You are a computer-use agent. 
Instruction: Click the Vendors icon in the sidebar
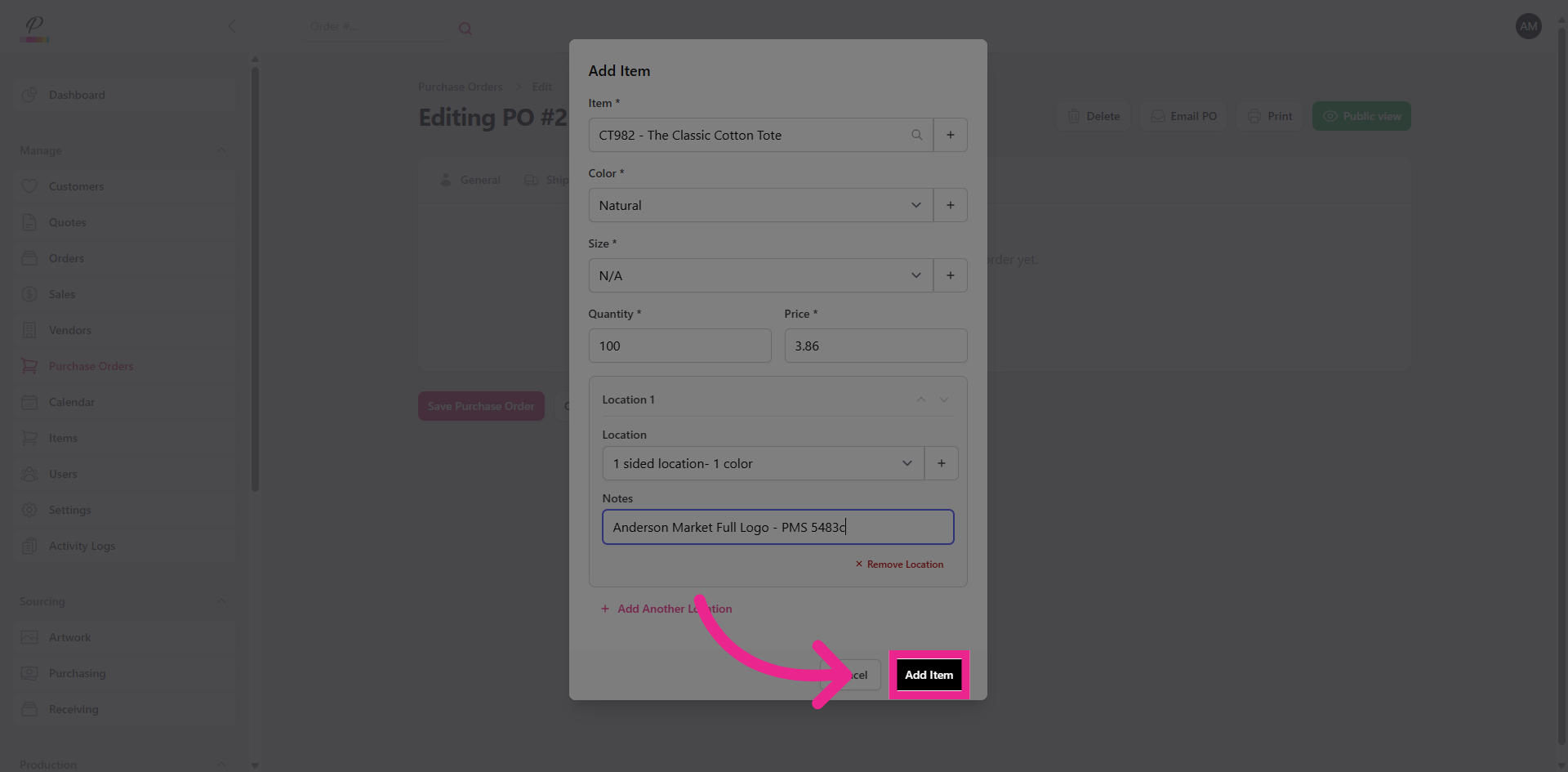pyautogui.click(x=29, y=330)
